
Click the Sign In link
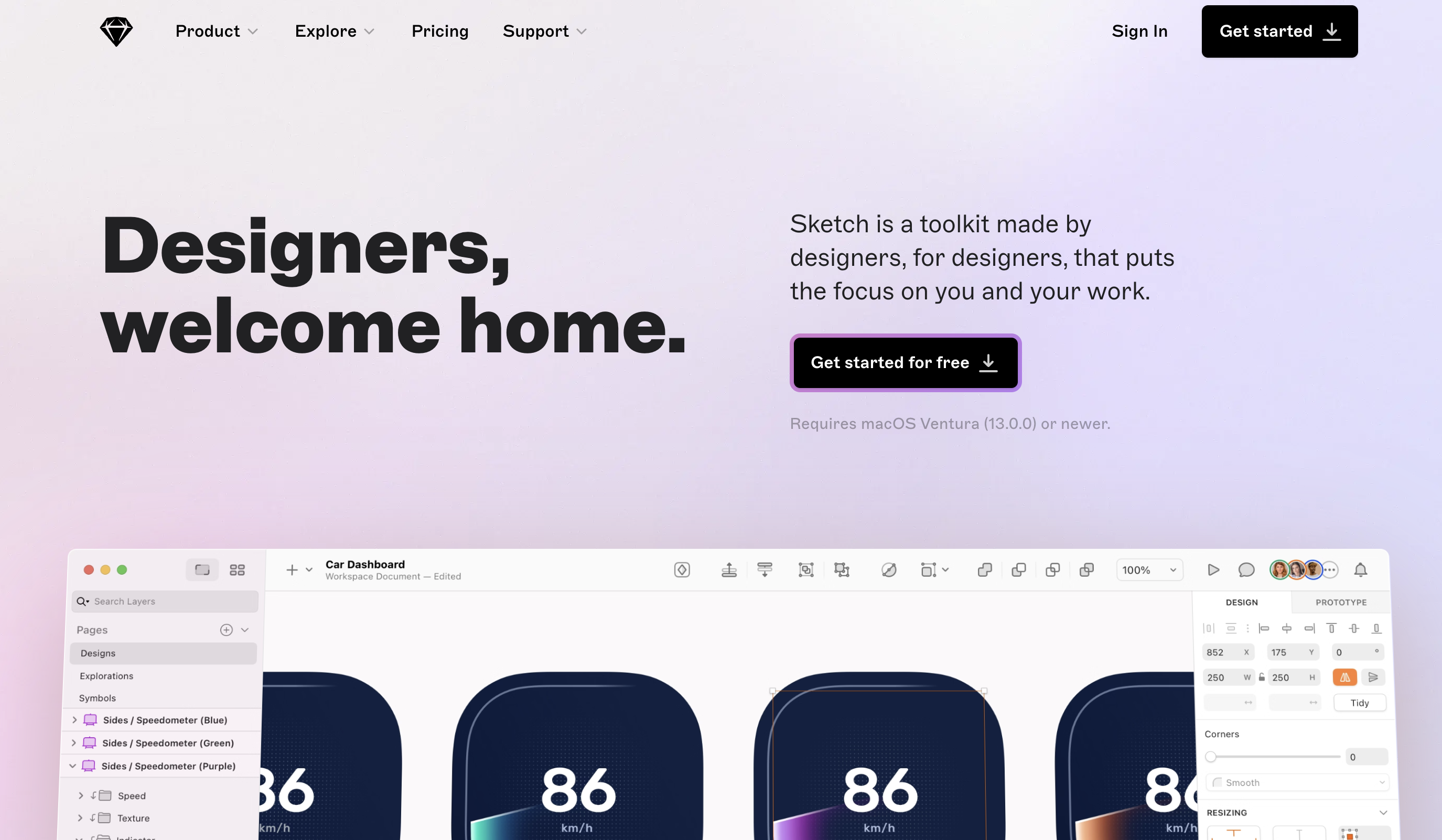coord(1138,31)
